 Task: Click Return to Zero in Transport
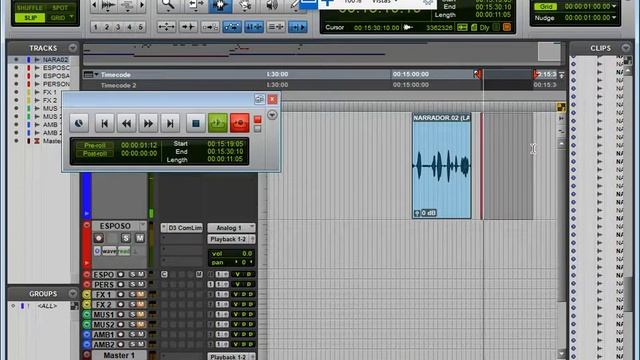[104, 123]
